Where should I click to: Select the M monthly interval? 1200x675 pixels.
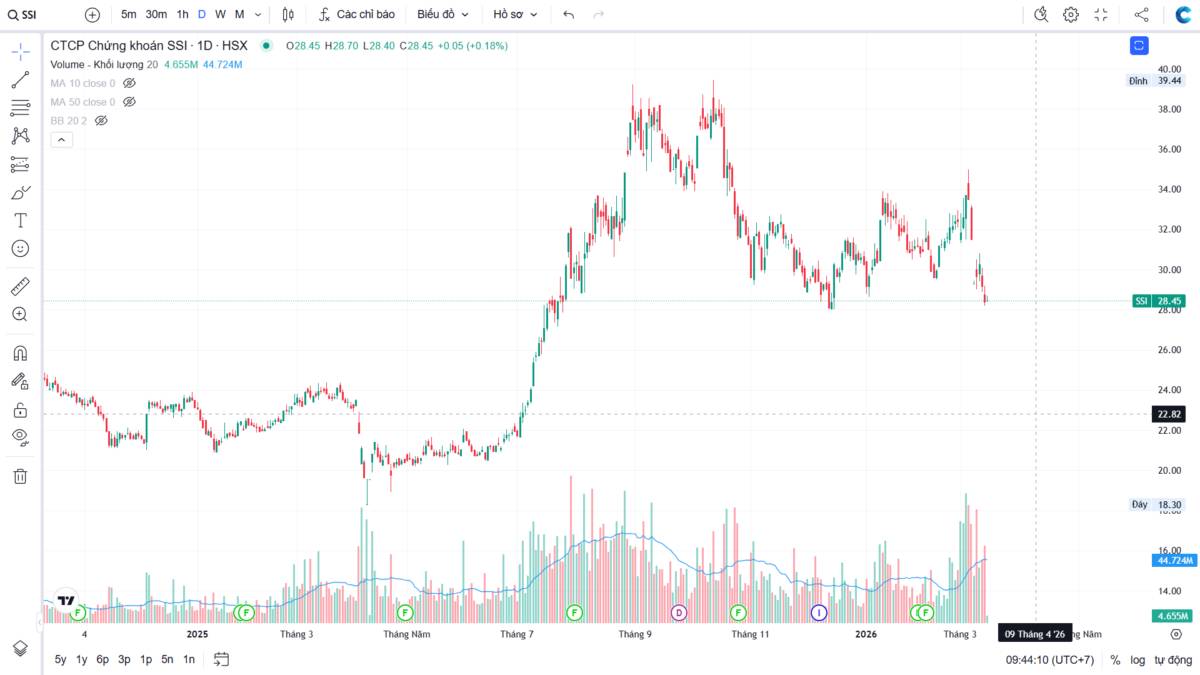click(x=239, y=15)
